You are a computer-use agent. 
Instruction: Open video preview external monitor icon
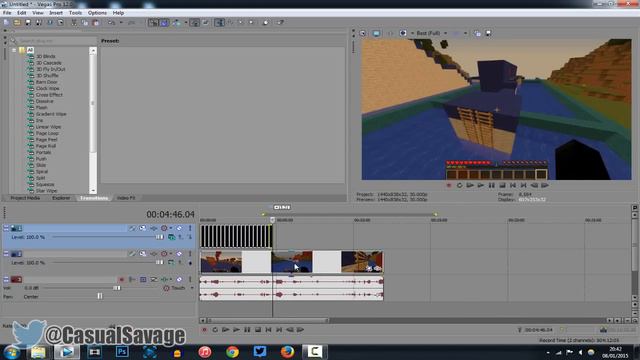coord(376,33)
